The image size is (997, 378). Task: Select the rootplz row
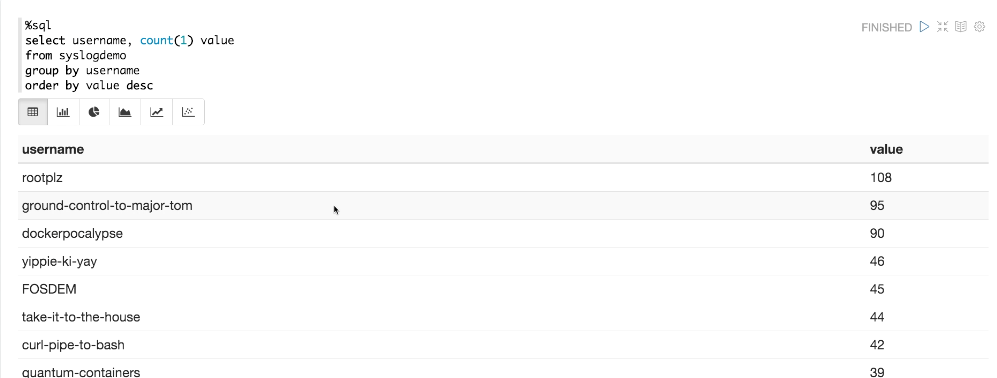(503, 178)
